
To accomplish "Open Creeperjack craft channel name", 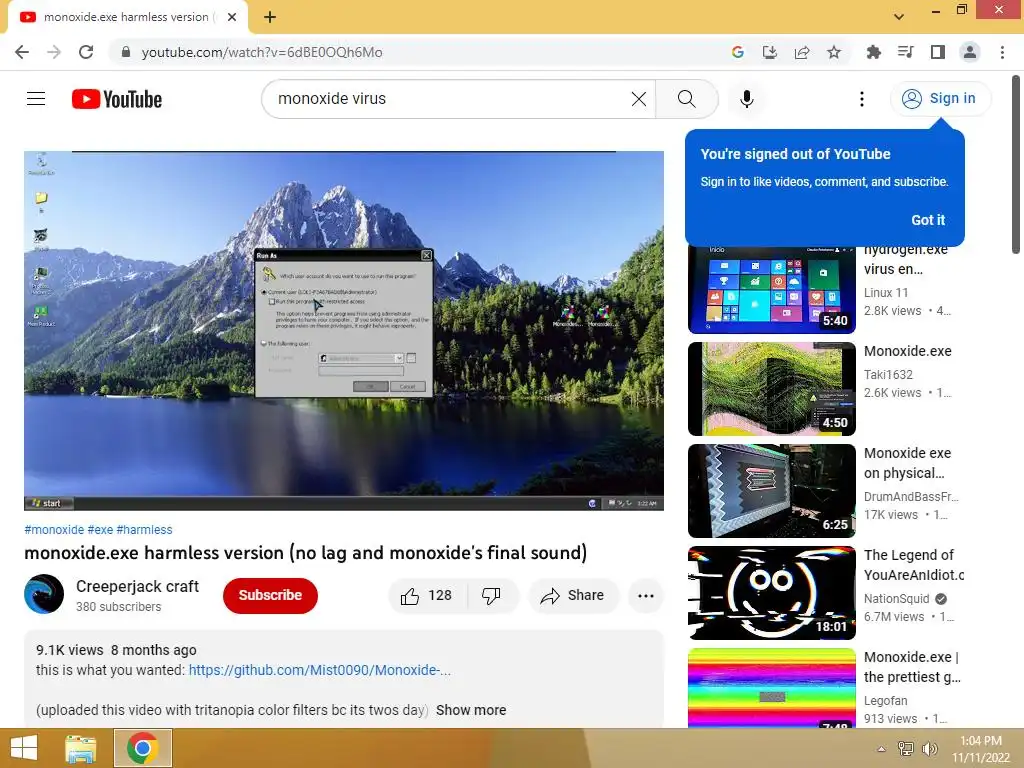I will tap(137, 586).
